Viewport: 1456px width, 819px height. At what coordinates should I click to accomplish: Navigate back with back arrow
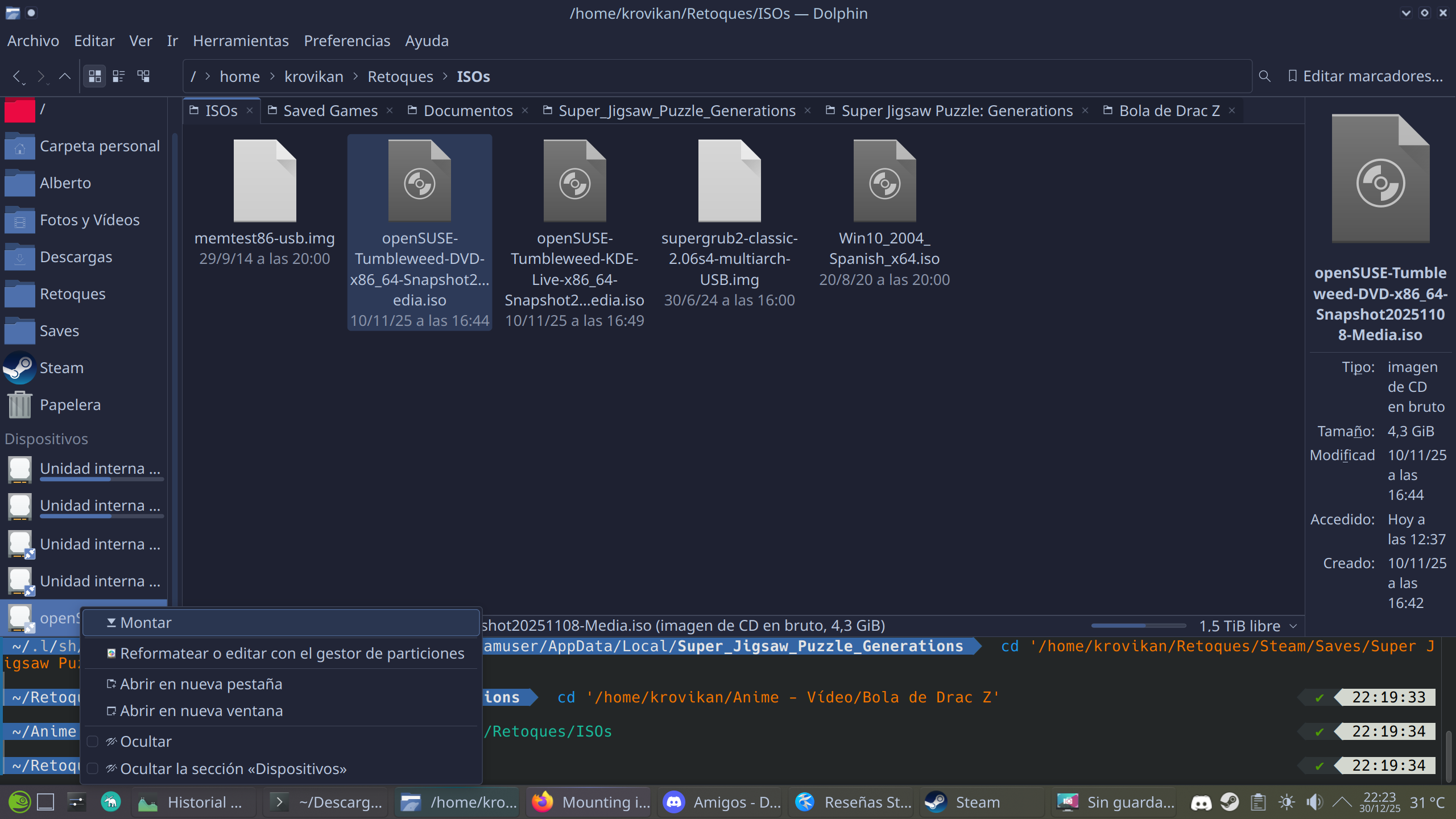click(17, 76)
